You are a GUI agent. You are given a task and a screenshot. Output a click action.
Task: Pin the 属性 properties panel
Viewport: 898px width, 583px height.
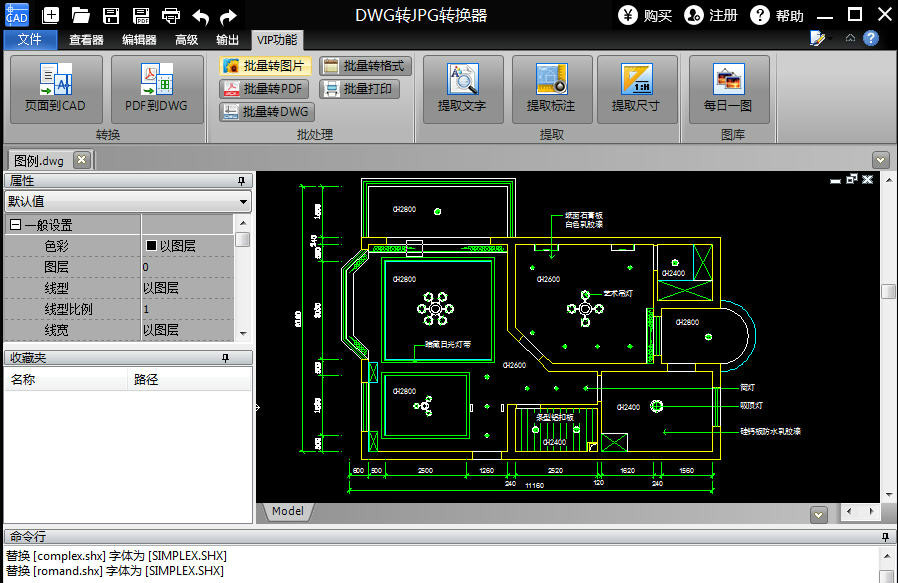click(241, 181)
